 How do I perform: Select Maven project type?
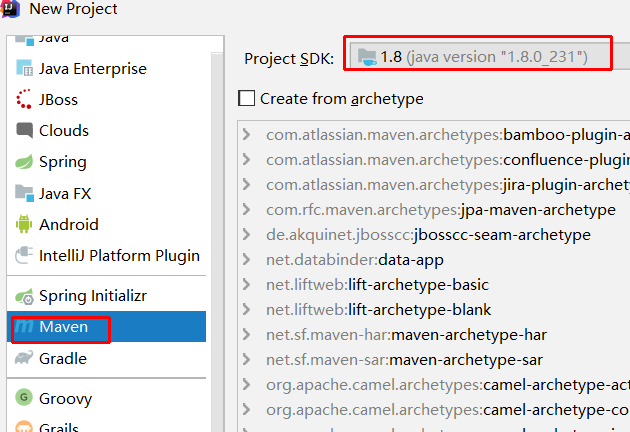click(x=106, y=326)
